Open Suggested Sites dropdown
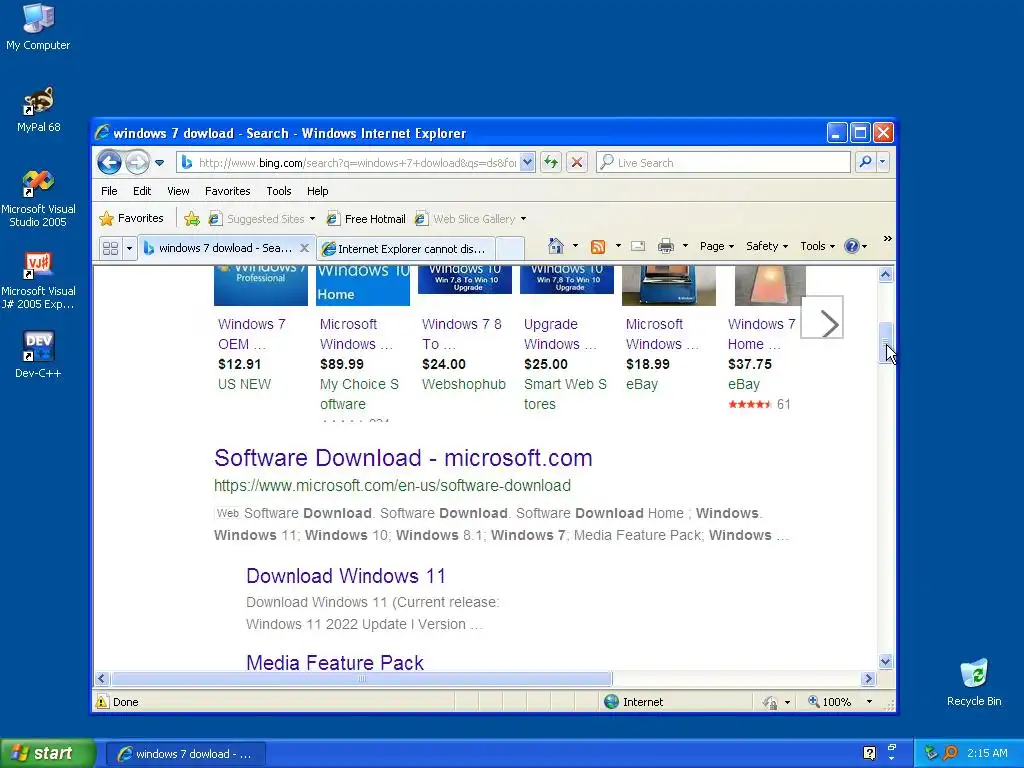 pos(261,219)
